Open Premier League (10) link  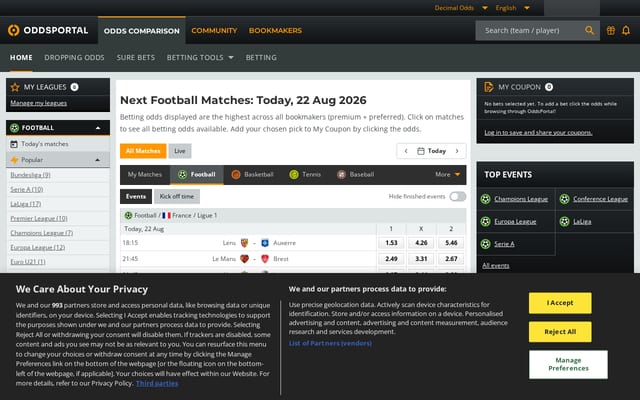click(x=39, y=218)
